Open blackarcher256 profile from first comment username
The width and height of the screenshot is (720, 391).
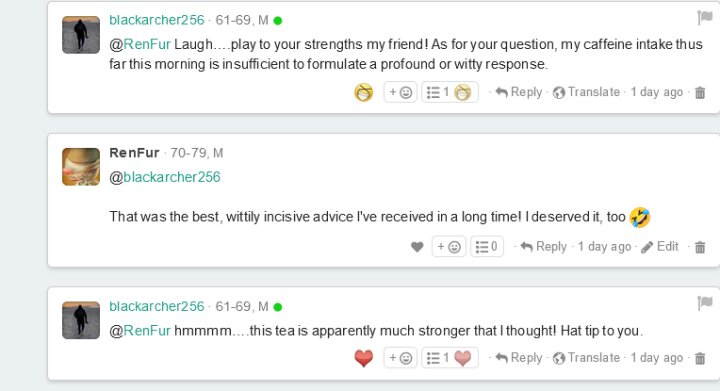coord(157,20)
